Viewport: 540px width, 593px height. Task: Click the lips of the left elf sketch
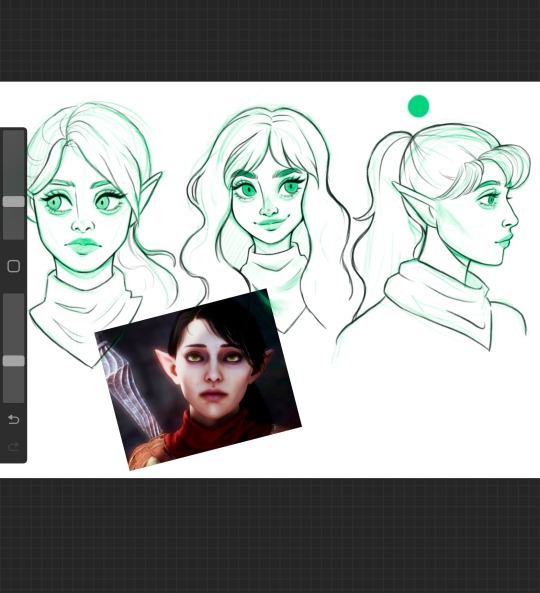click(83, 246)
